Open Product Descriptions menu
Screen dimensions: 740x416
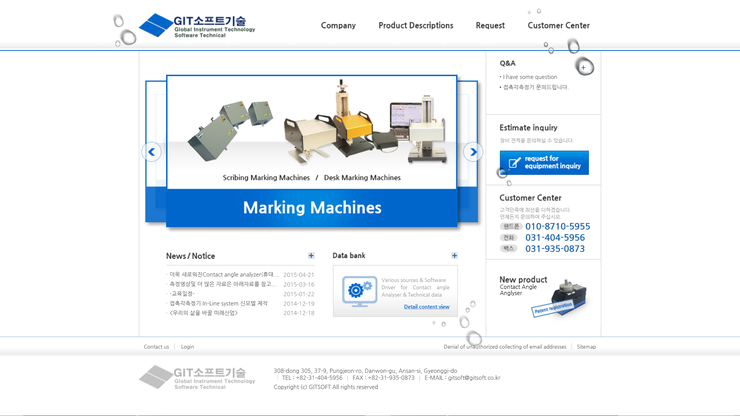point(415,25)
